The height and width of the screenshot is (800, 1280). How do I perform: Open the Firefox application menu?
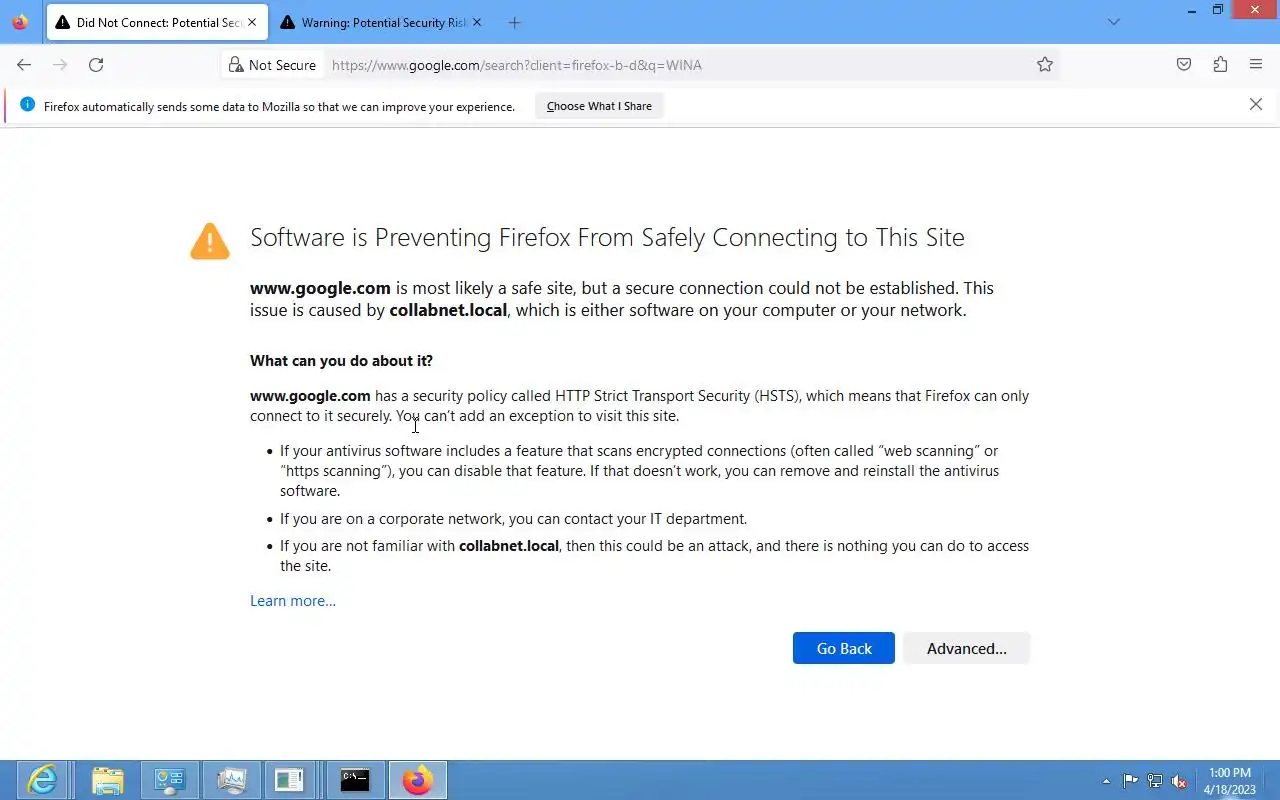click(x=1256, y=65)
